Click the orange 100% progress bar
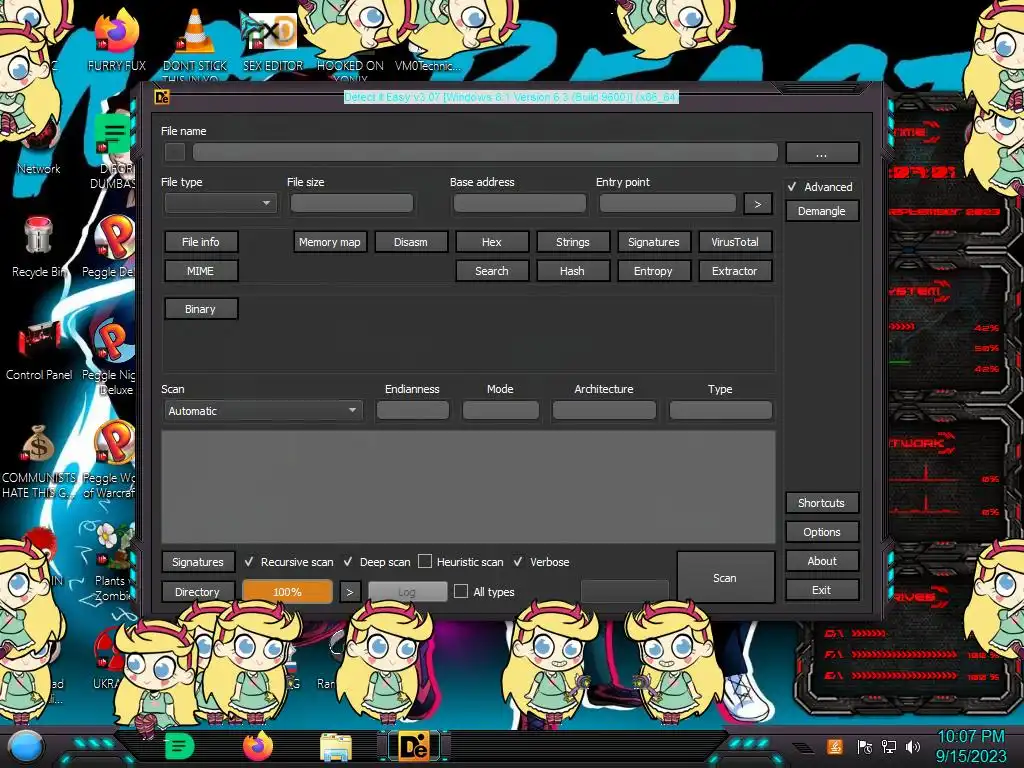 point(287,592)
